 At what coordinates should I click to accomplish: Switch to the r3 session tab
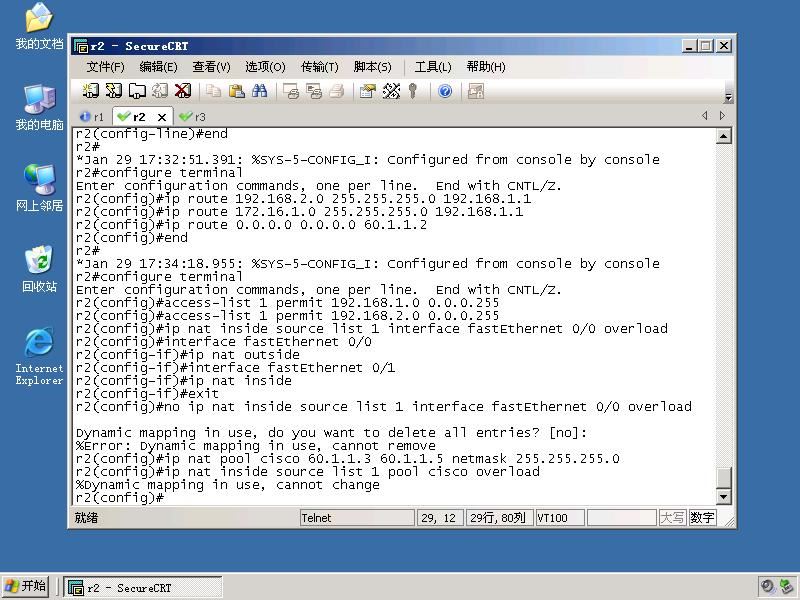click(x=193, y=117)
